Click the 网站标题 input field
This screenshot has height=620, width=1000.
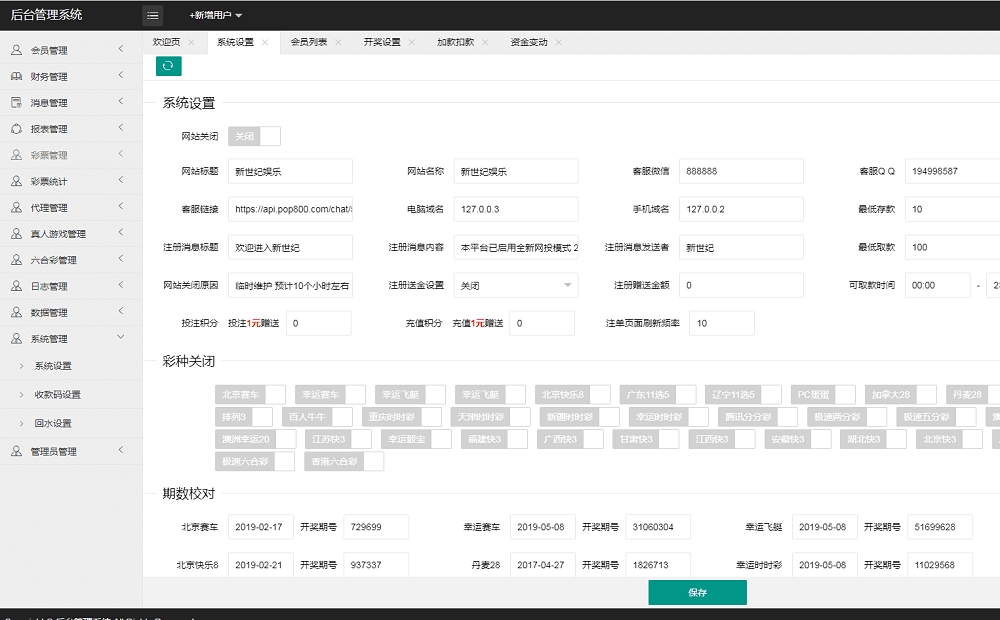coord(290,170)
